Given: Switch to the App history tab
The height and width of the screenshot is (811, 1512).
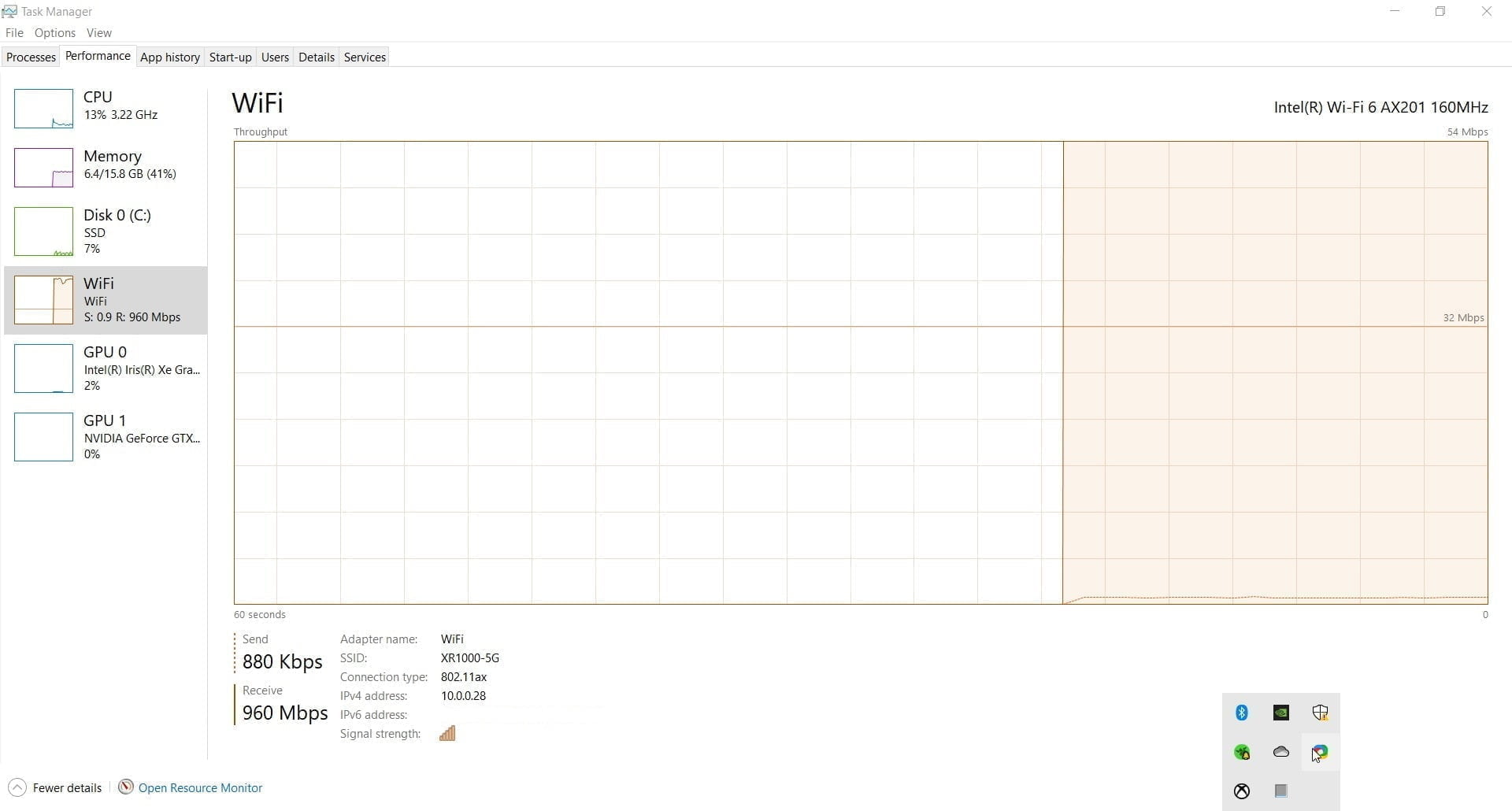Looking at the screenshot, I should pos(169,57).
